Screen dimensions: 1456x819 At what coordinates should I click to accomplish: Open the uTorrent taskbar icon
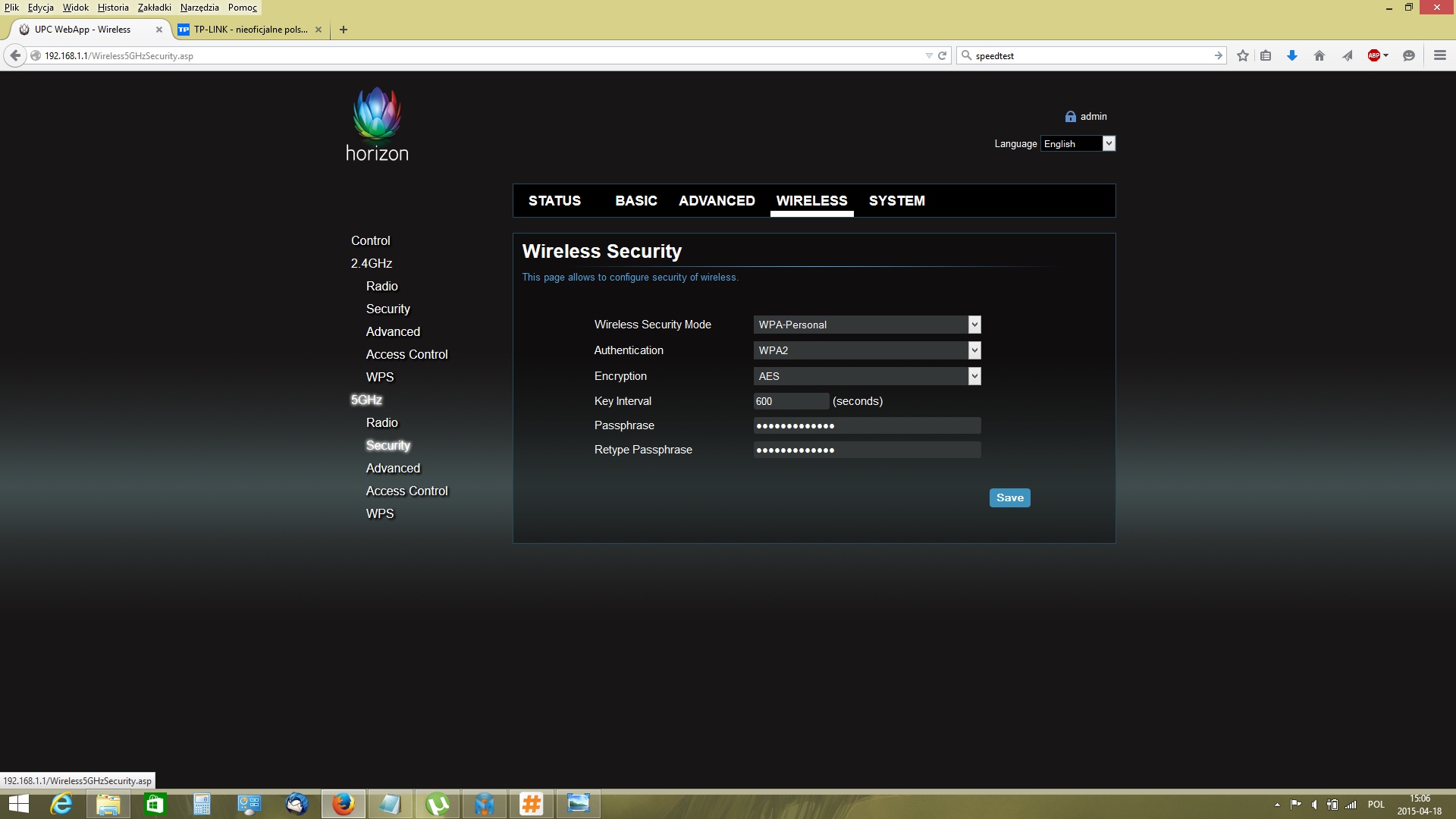(438, 804)
